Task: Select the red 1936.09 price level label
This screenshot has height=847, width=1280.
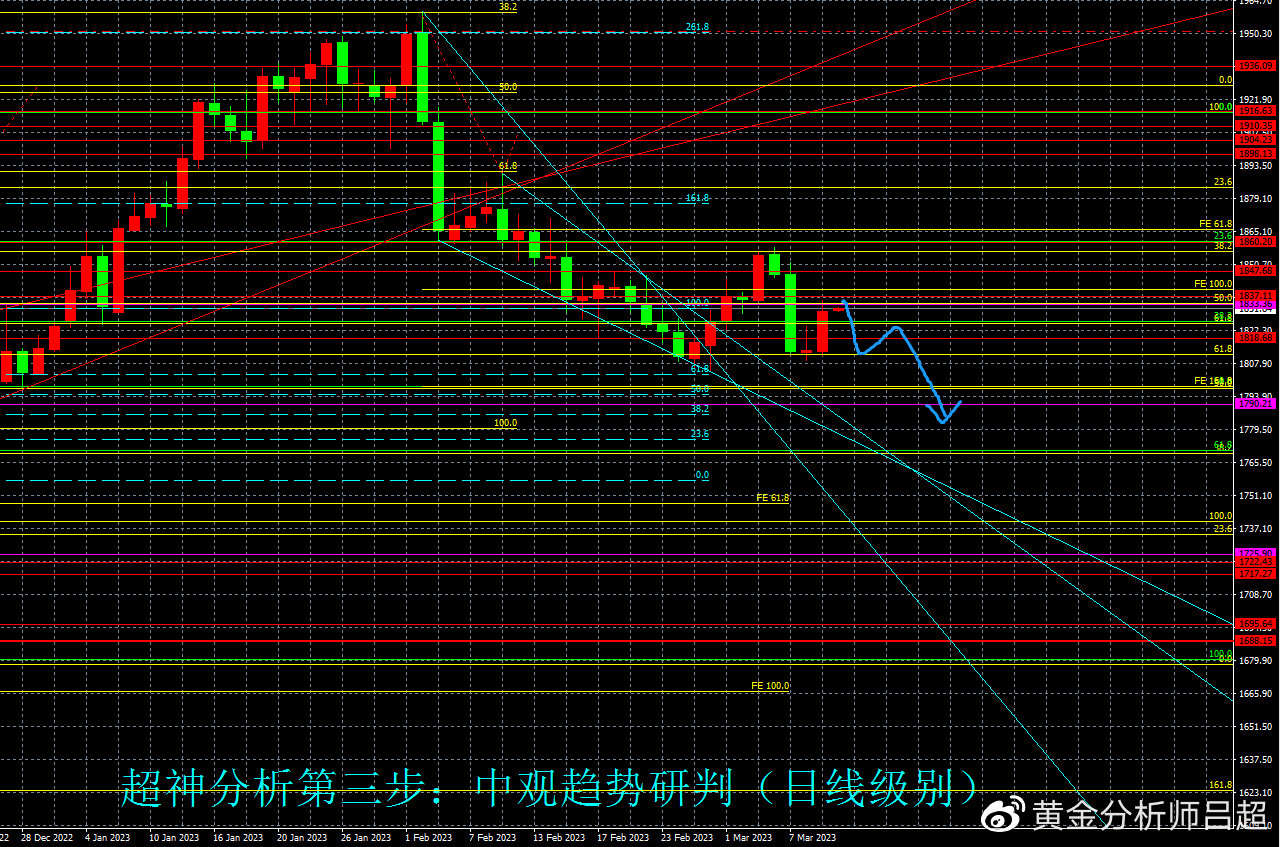Action: click(1255, 66)
